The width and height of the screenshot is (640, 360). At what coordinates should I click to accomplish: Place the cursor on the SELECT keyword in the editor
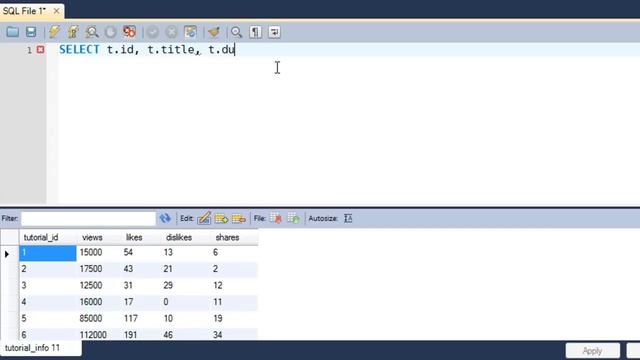point(79,49)
